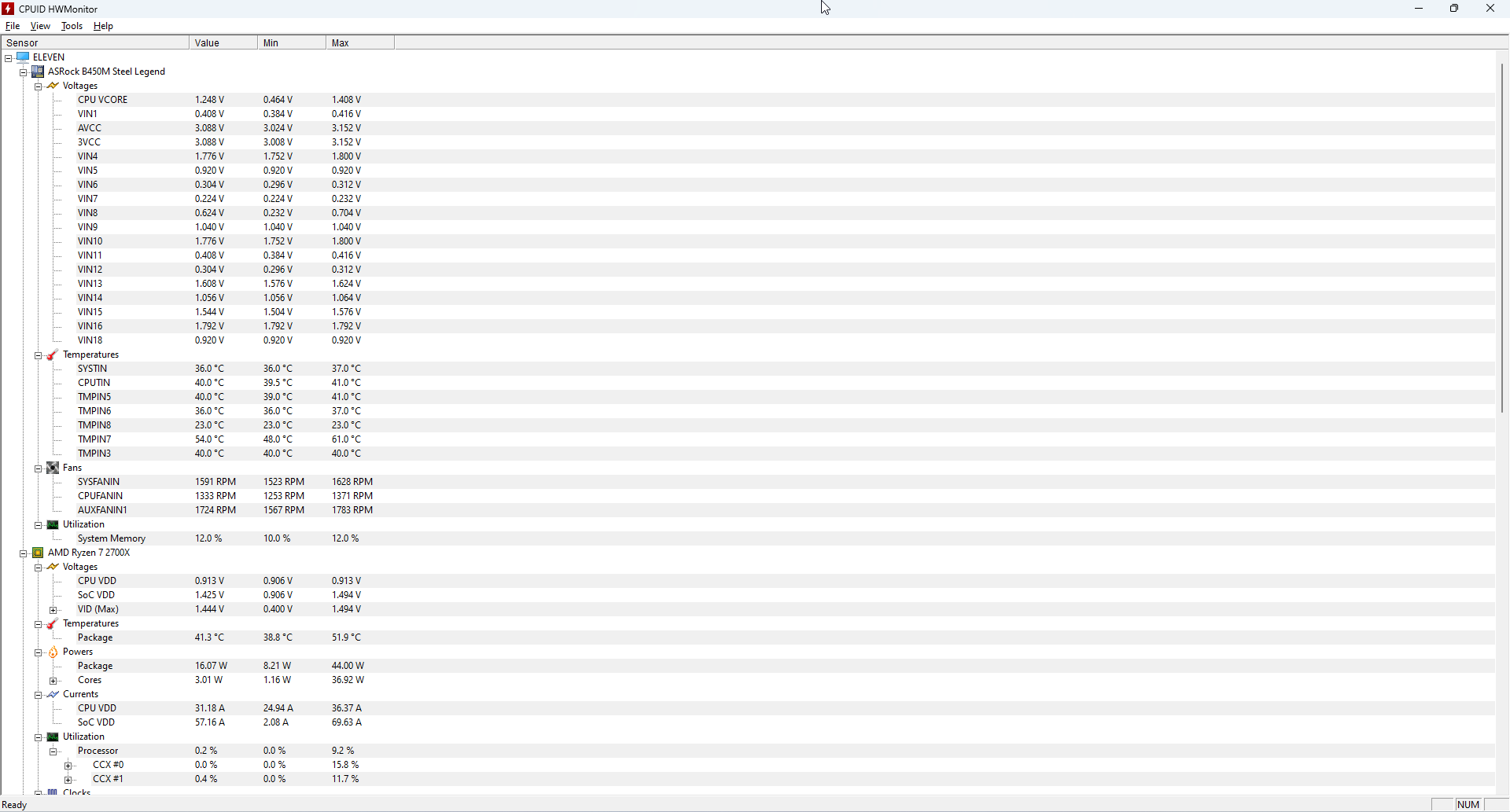This screenshot has width=1510, height=812.
Task: Click the motherboard Temperatures thermometer icon
Action: point(53,355)
